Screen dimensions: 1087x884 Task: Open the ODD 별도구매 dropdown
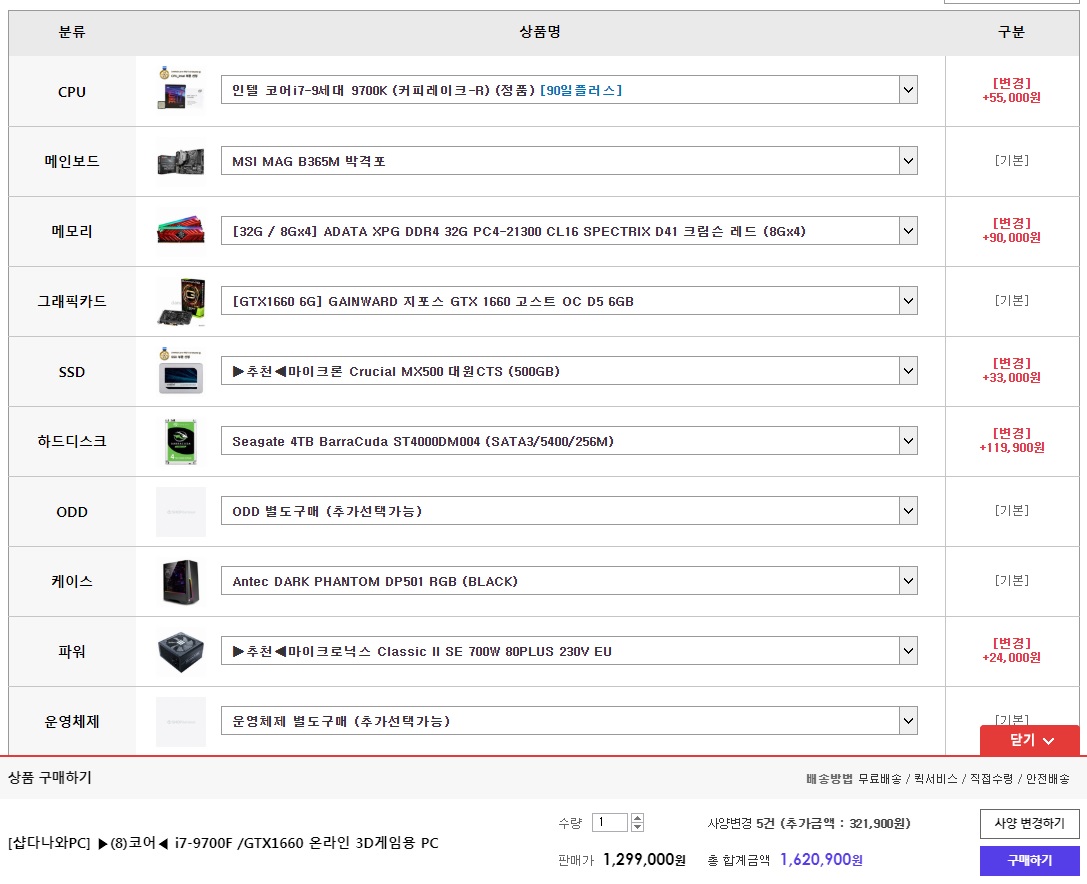point(569,511)
